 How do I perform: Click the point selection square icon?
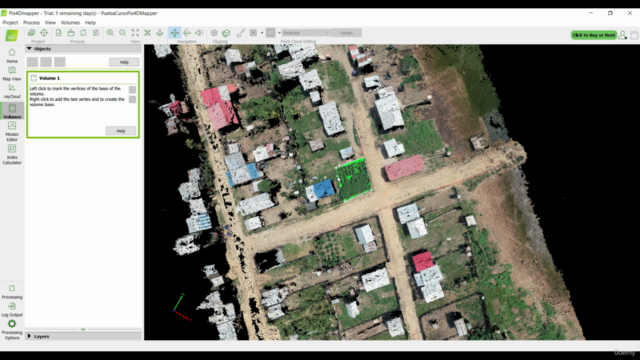coord(253,33)
